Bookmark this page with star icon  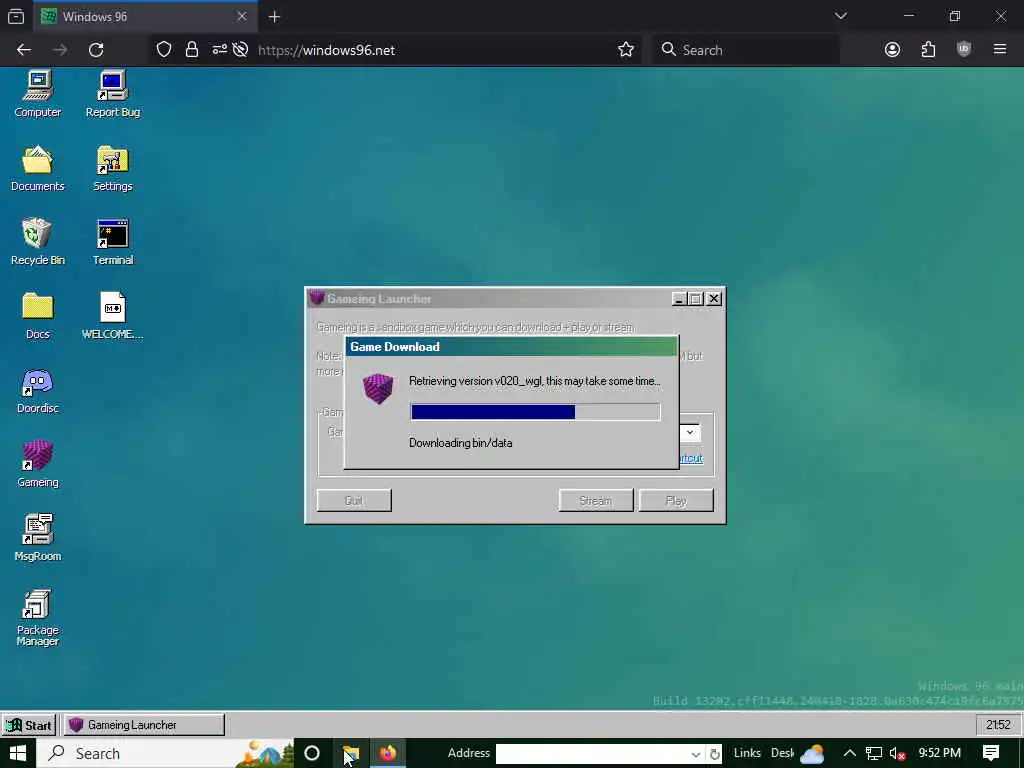[x=626, y=50]
